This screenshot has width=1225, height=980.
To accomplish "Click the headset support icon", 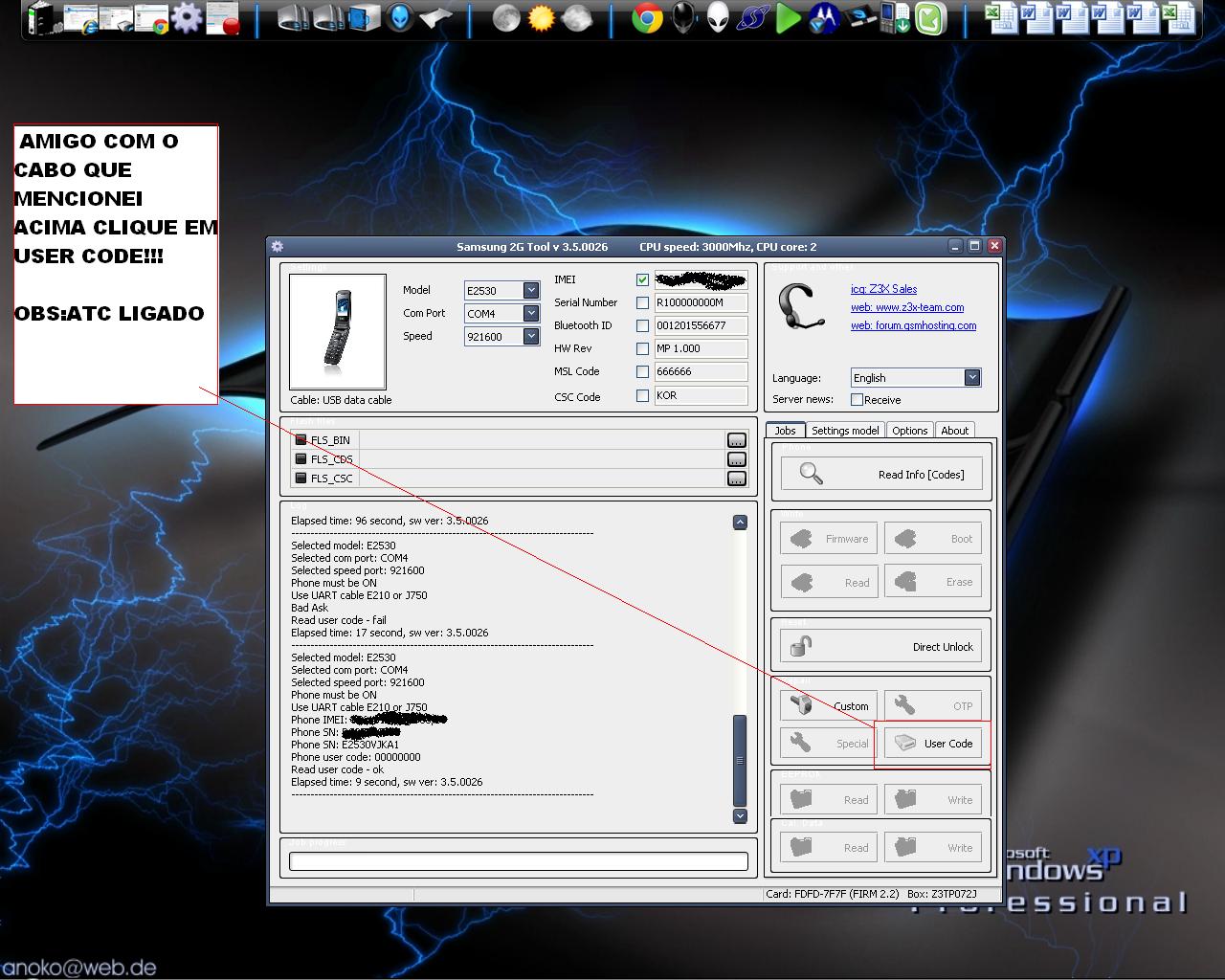I will (800, 306).
